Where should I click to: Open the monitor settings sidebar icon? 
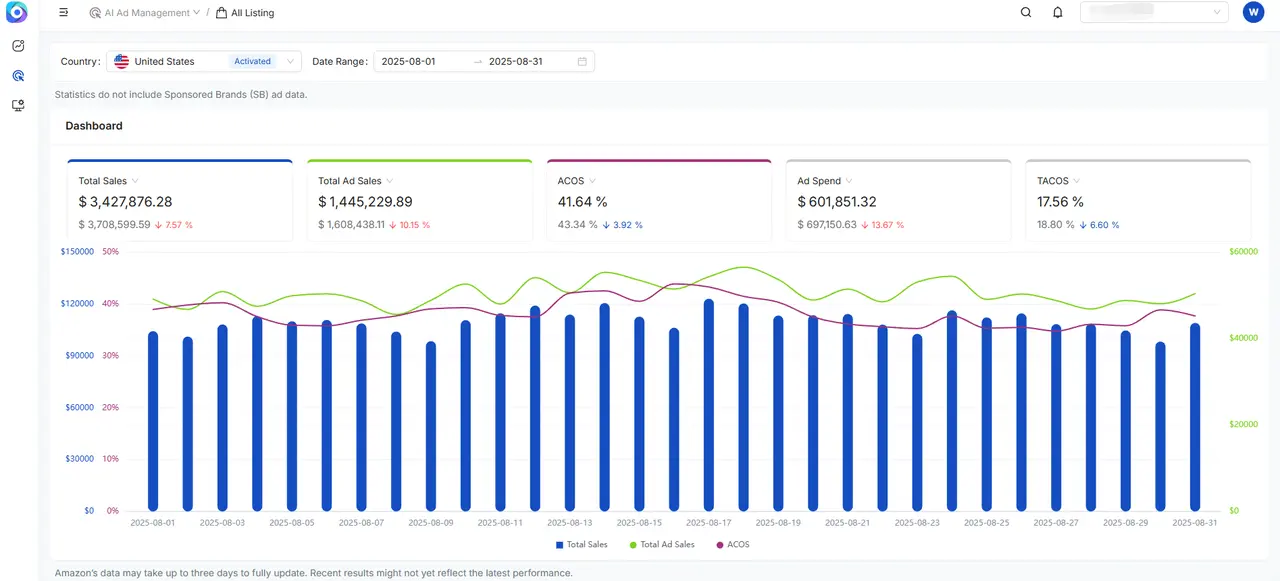pos(18,105)
